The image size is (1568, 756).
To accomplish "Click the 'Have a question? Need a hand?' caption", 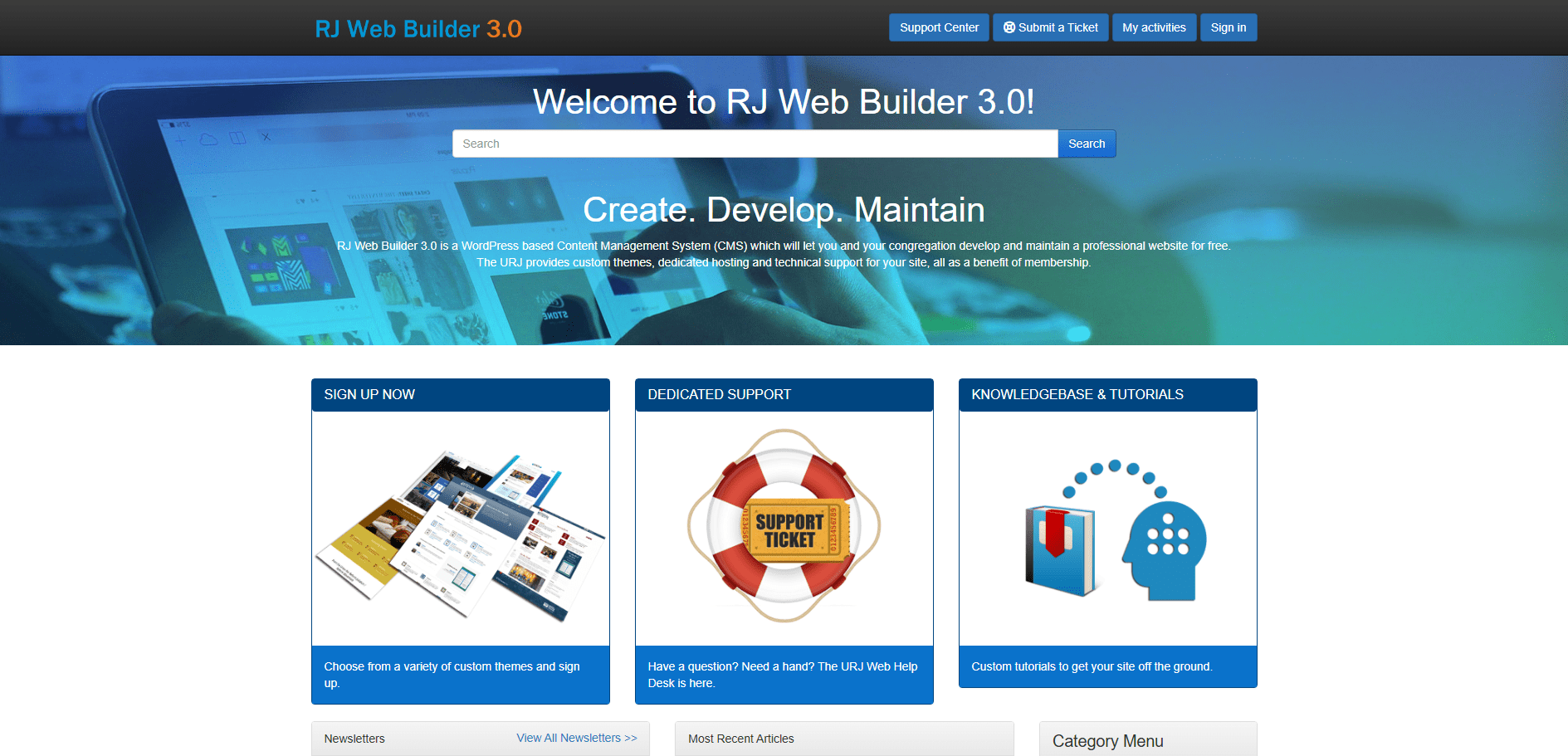I will coord(782,675).
